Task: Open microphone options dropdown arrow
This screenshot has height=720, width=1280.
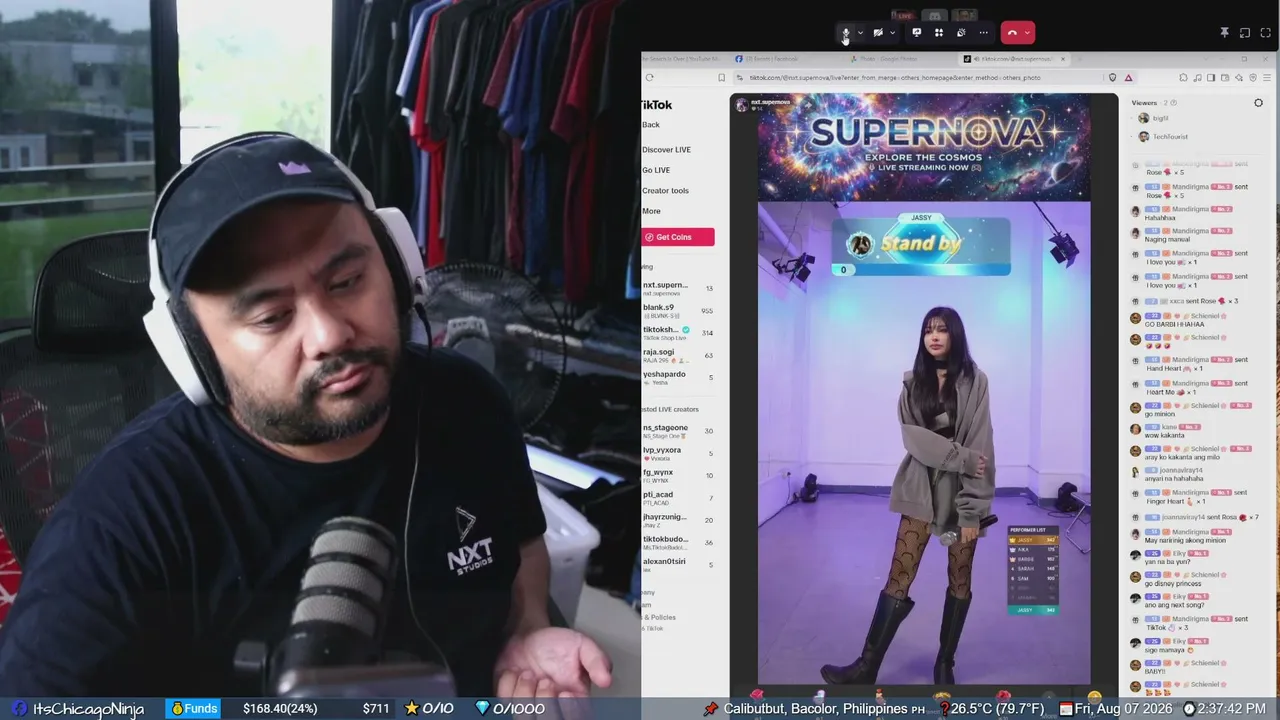Action: point(860,33)
